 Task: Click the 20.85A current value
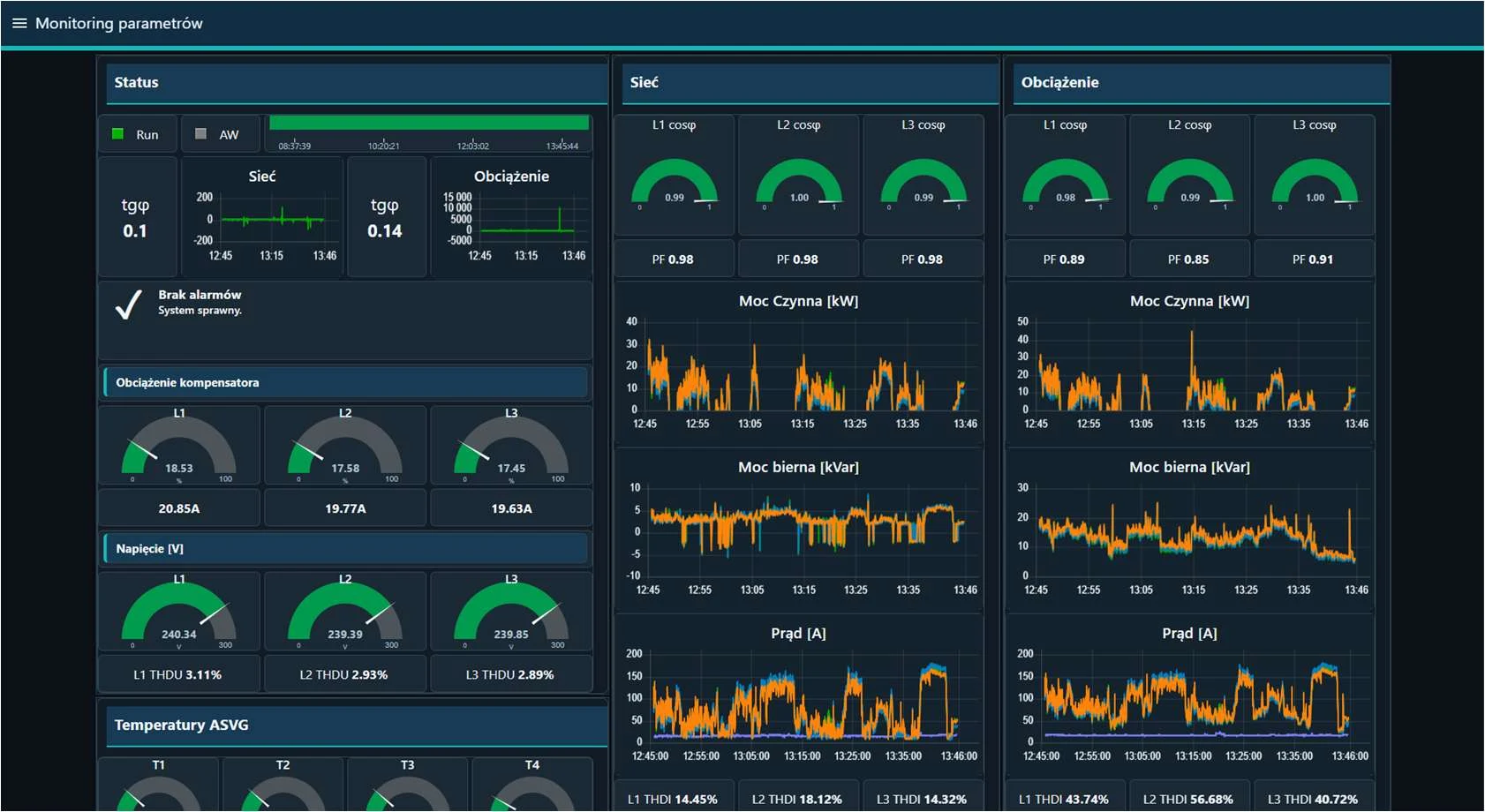click(179, 508)
